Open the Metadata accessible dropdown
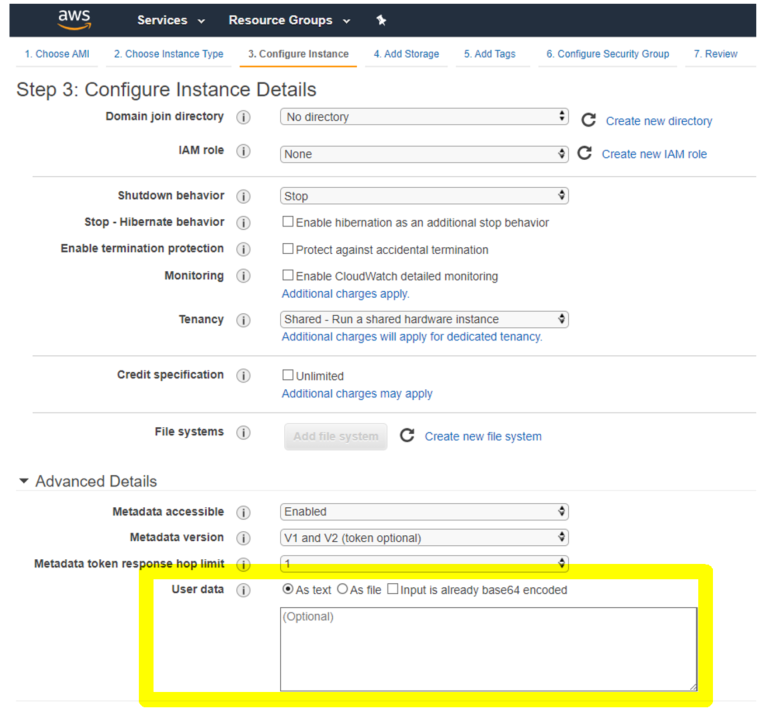This screenshot has width=763, height=714. tap(424, 512)
